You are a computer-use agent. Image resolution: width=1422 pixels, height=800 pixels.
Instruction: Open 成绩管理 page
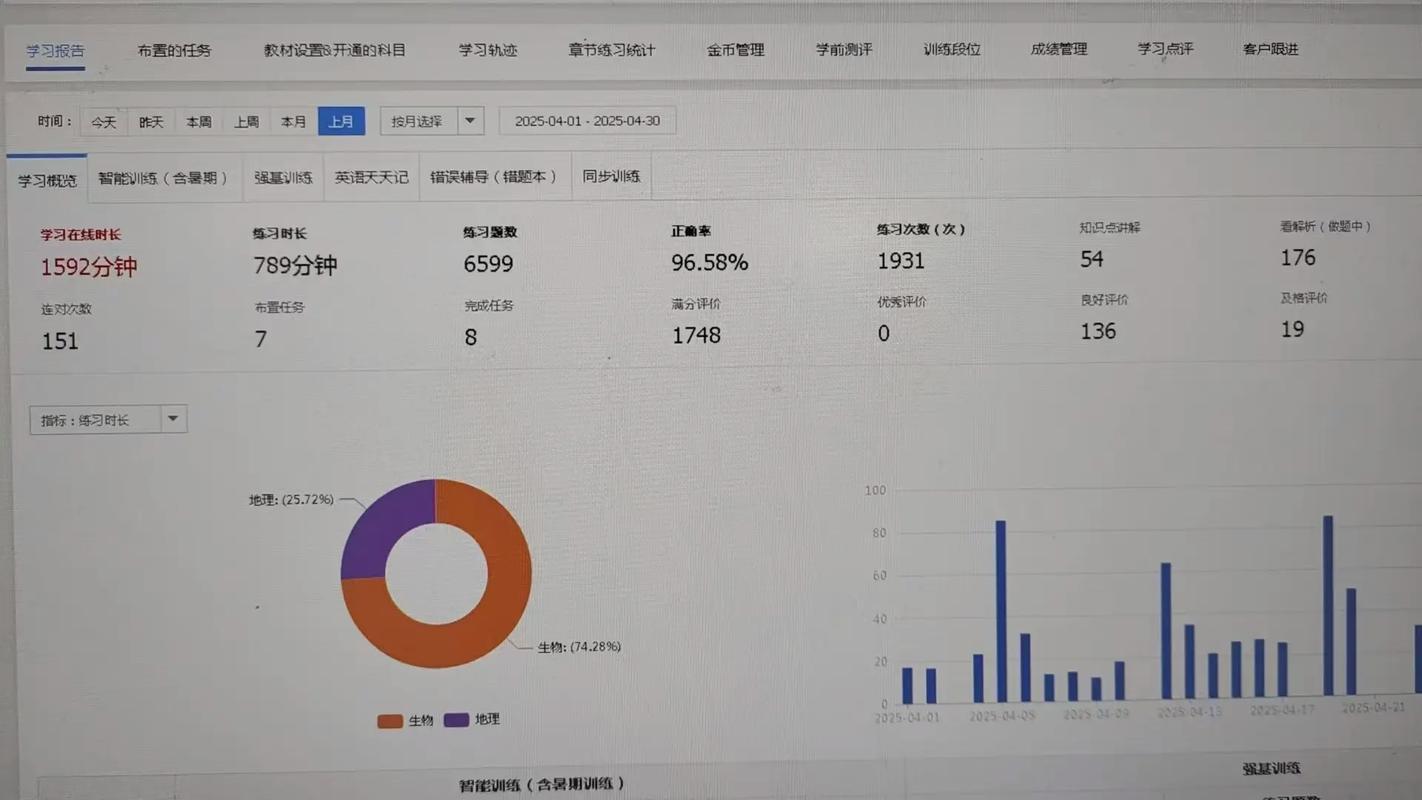point(1059,49)
